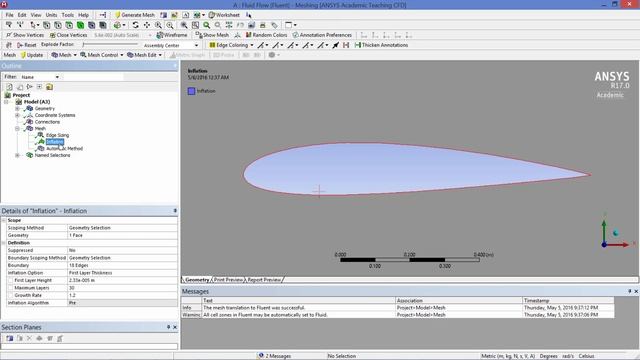Select the Pan view tool
640x360 pixels.
[147, 25]
